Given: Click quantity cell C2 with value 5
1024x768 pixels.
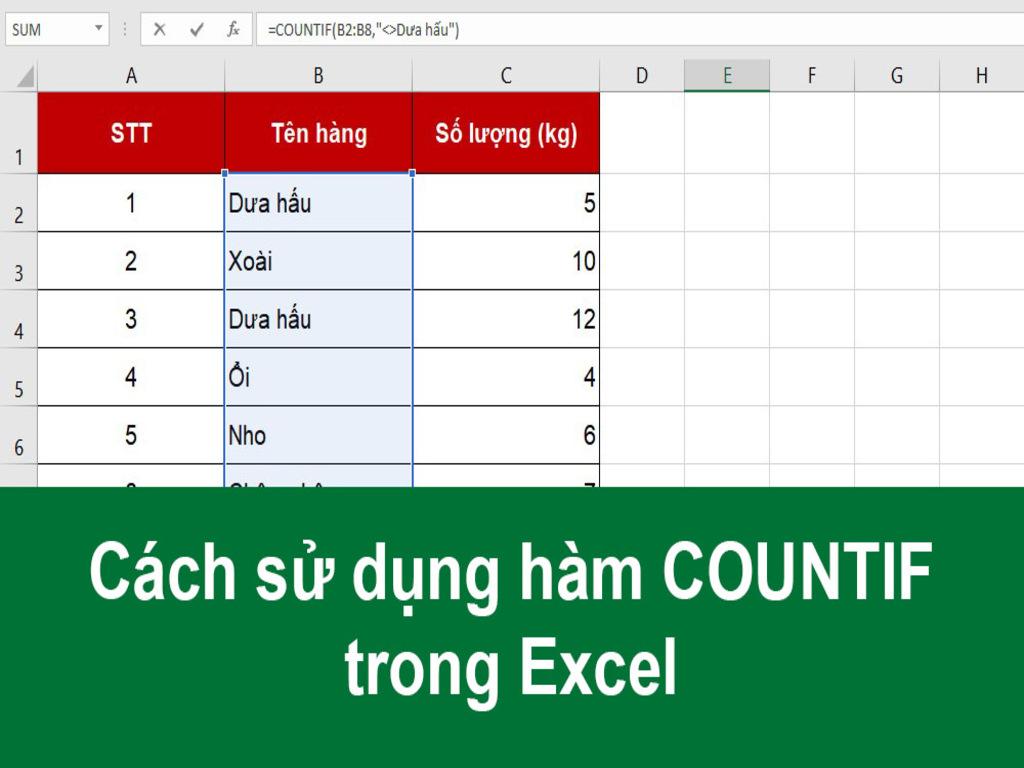Looking at the screenshot, I should (506, 202).
